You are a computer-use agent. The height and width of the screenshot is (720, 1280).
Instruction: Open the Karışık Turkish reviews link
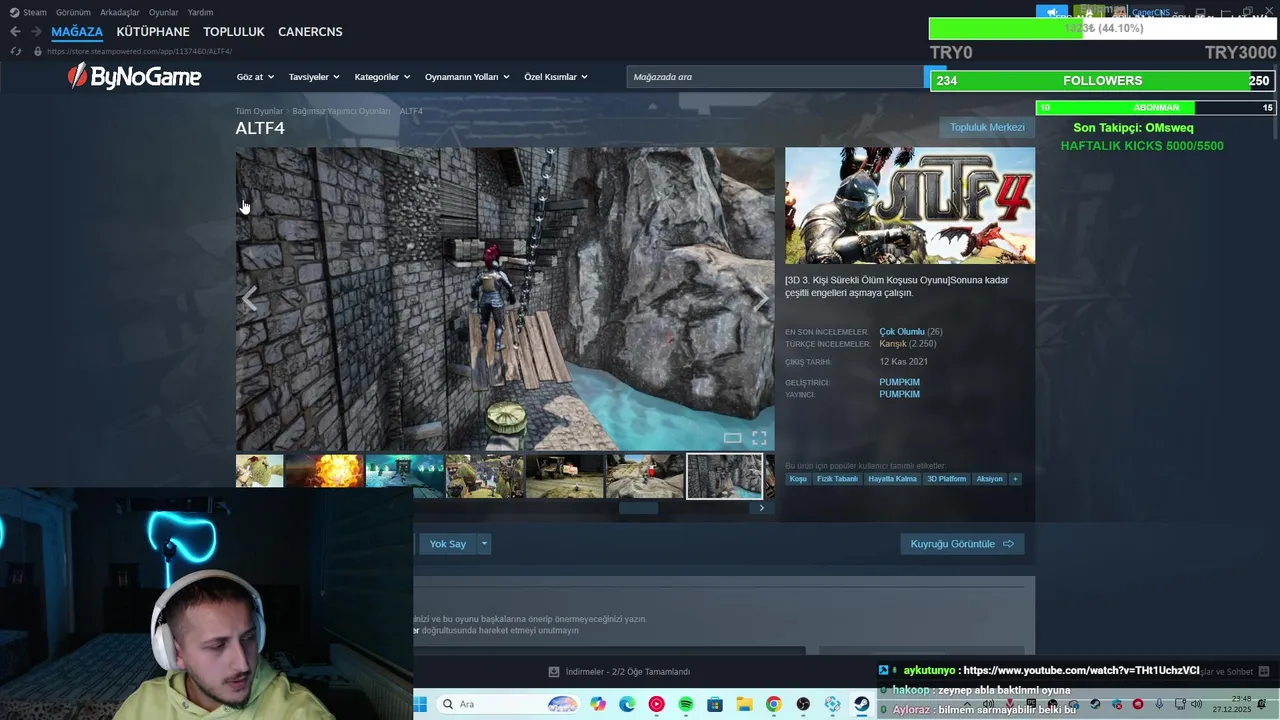tap(893, 343)
